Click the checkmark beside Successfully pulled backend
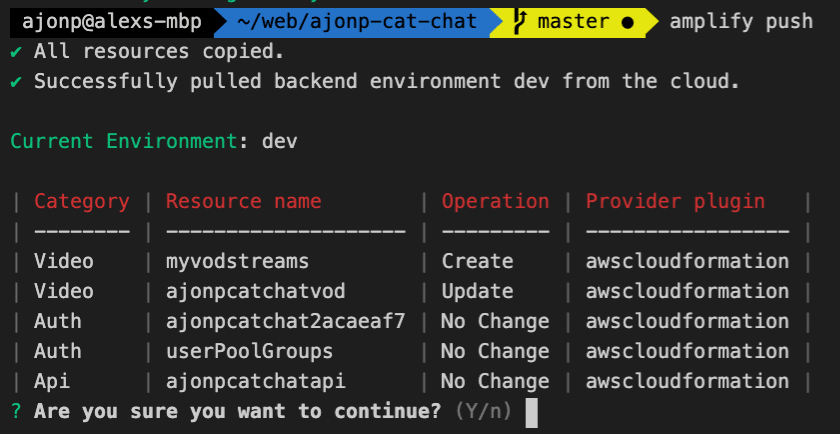 pyautogui.click(x=17, y=82)
